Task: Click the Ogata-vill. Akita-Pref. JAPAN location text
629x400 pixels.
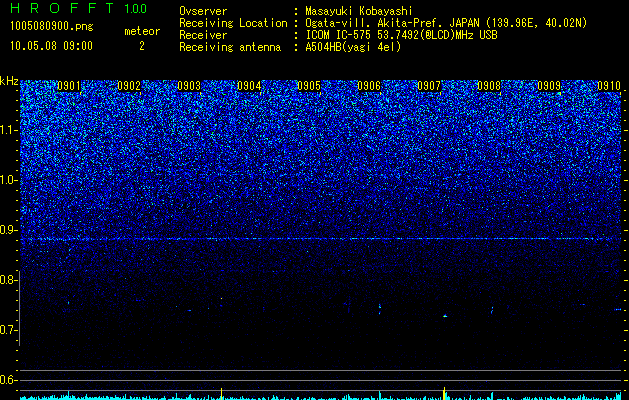Action: tap(446, 23)
